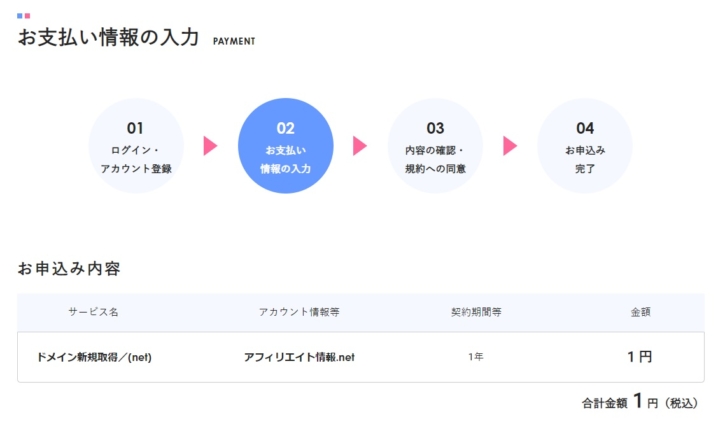The width and height of the screenshot is (725, 445).
Task: Select the highlighted 02 payment step circle
Action: click(286, 146)
